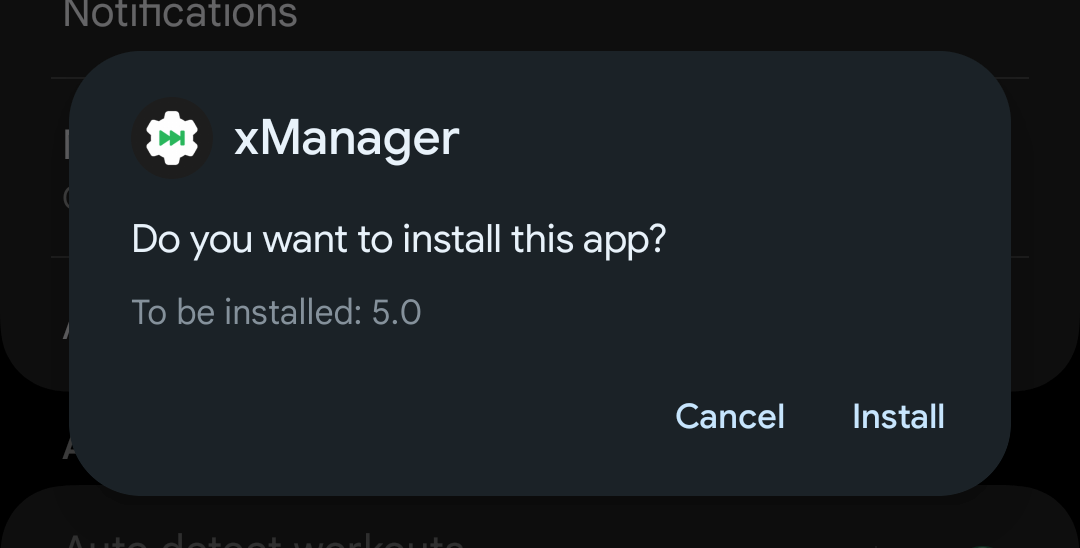Viewport: 1080px width, 548px height.
Task: Tap the Install button
Action: [898, 417]
